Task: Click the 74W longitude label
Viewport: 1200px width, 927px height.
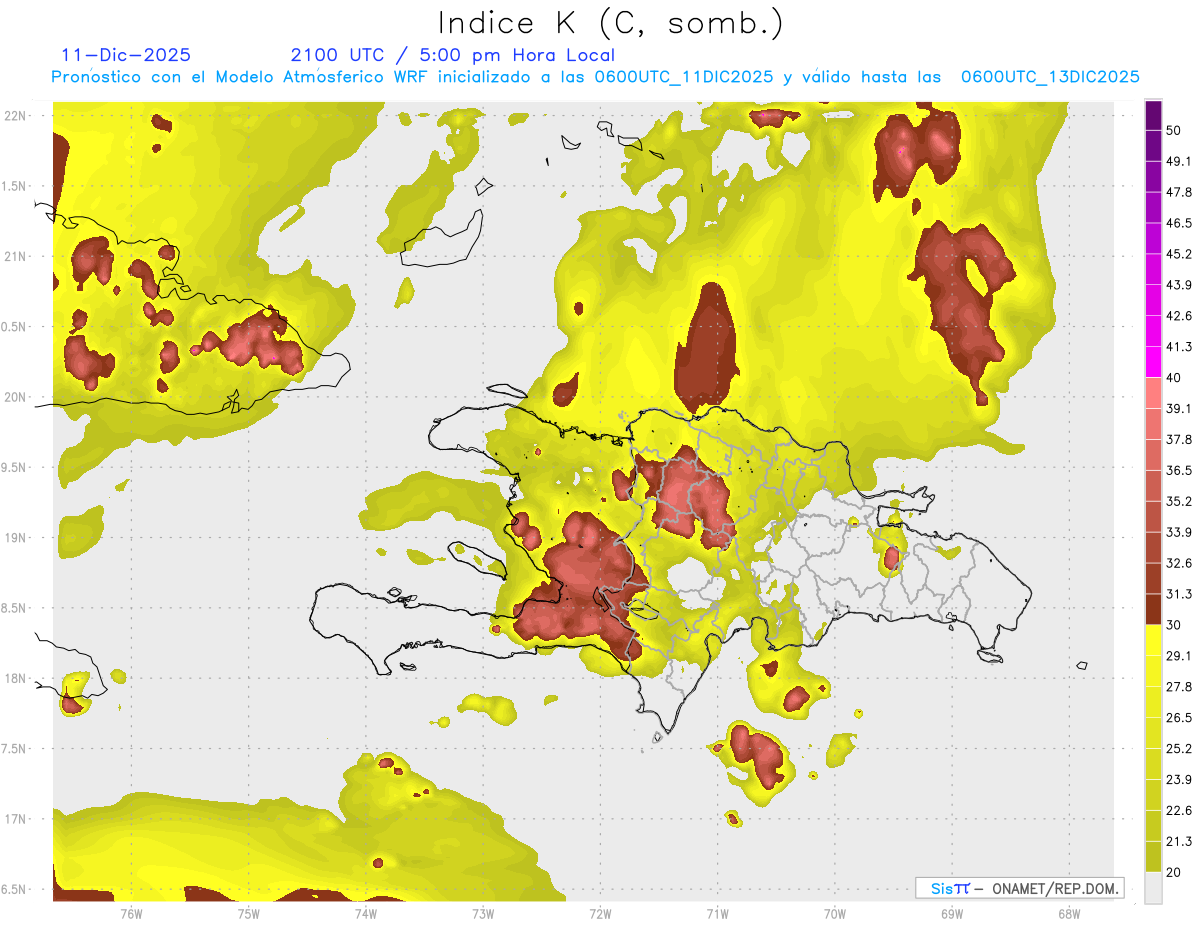Action: [x=366, y=913]
